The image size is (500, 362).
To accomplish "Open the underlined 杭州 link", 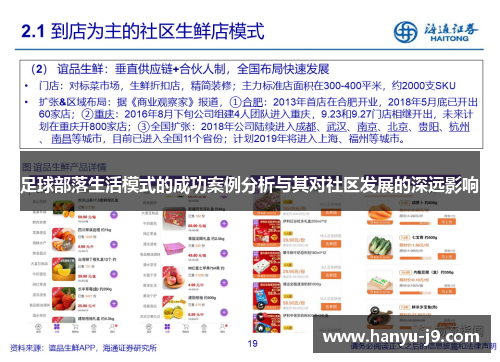I will (x=459, y=127).
